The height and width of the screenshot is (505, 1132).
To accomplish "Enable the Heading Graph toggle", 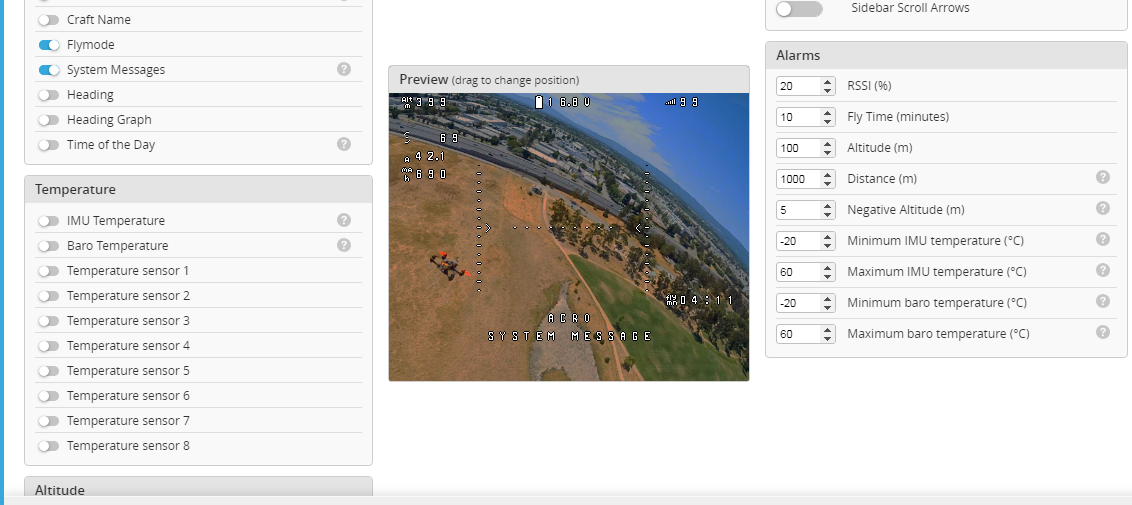I will [x=48, y=120].
